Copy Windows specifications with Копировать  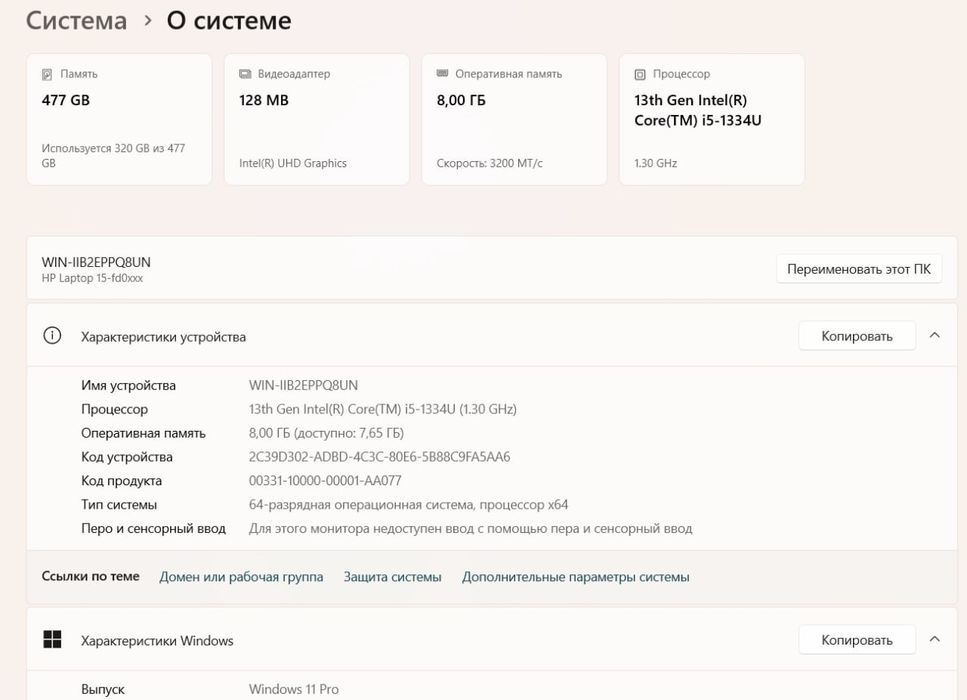pos(857,640)
